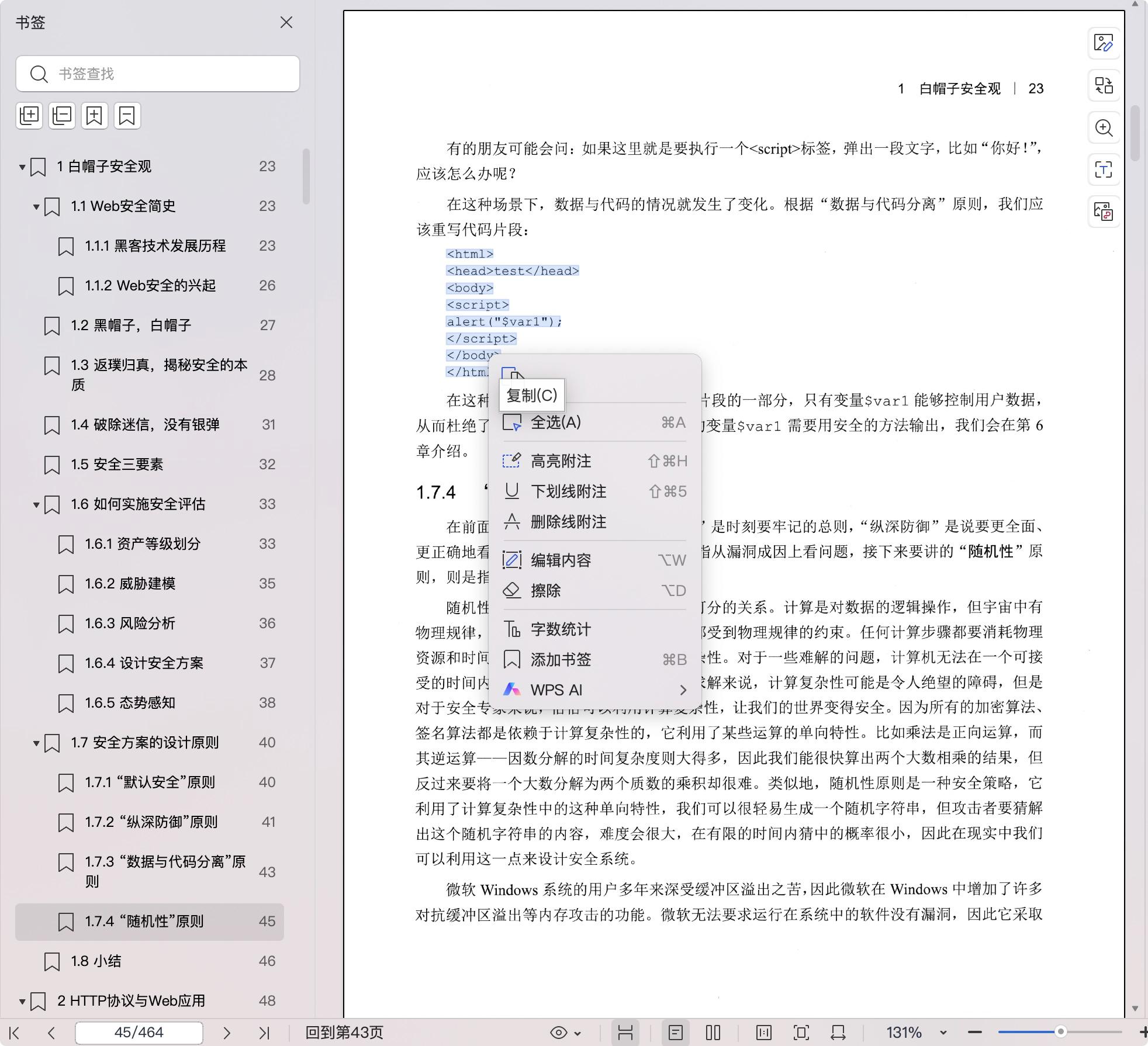Image resolution: width=1148 pixels, height=1046 pixels.
Task: Click the 回到第43页 link
Action: point(344,1033)
